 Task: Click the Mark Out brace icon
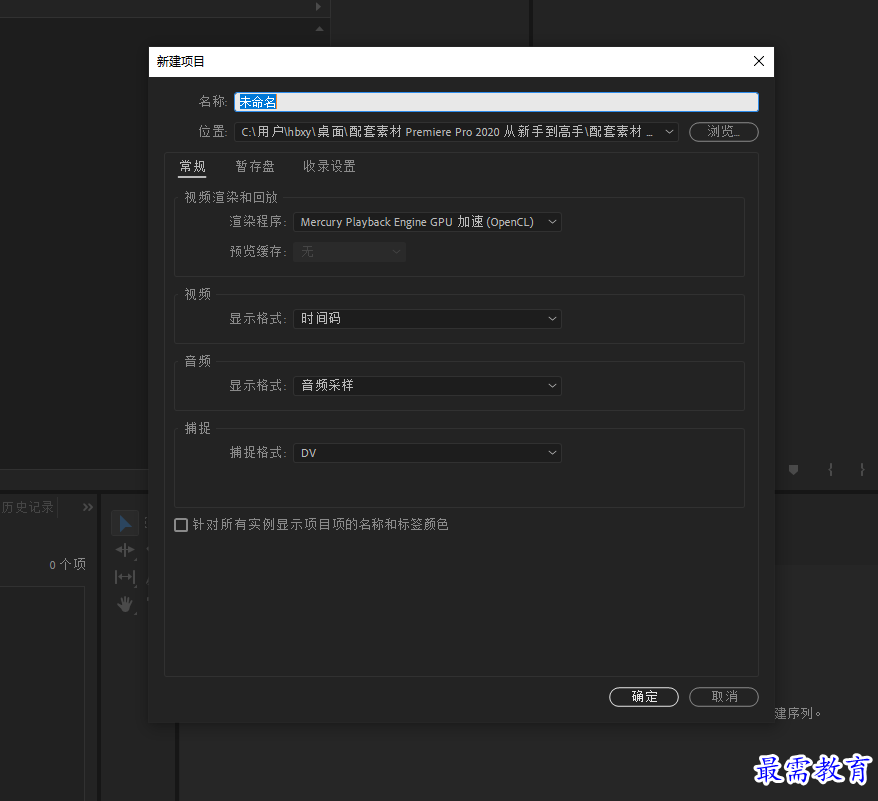coord(862,470)
